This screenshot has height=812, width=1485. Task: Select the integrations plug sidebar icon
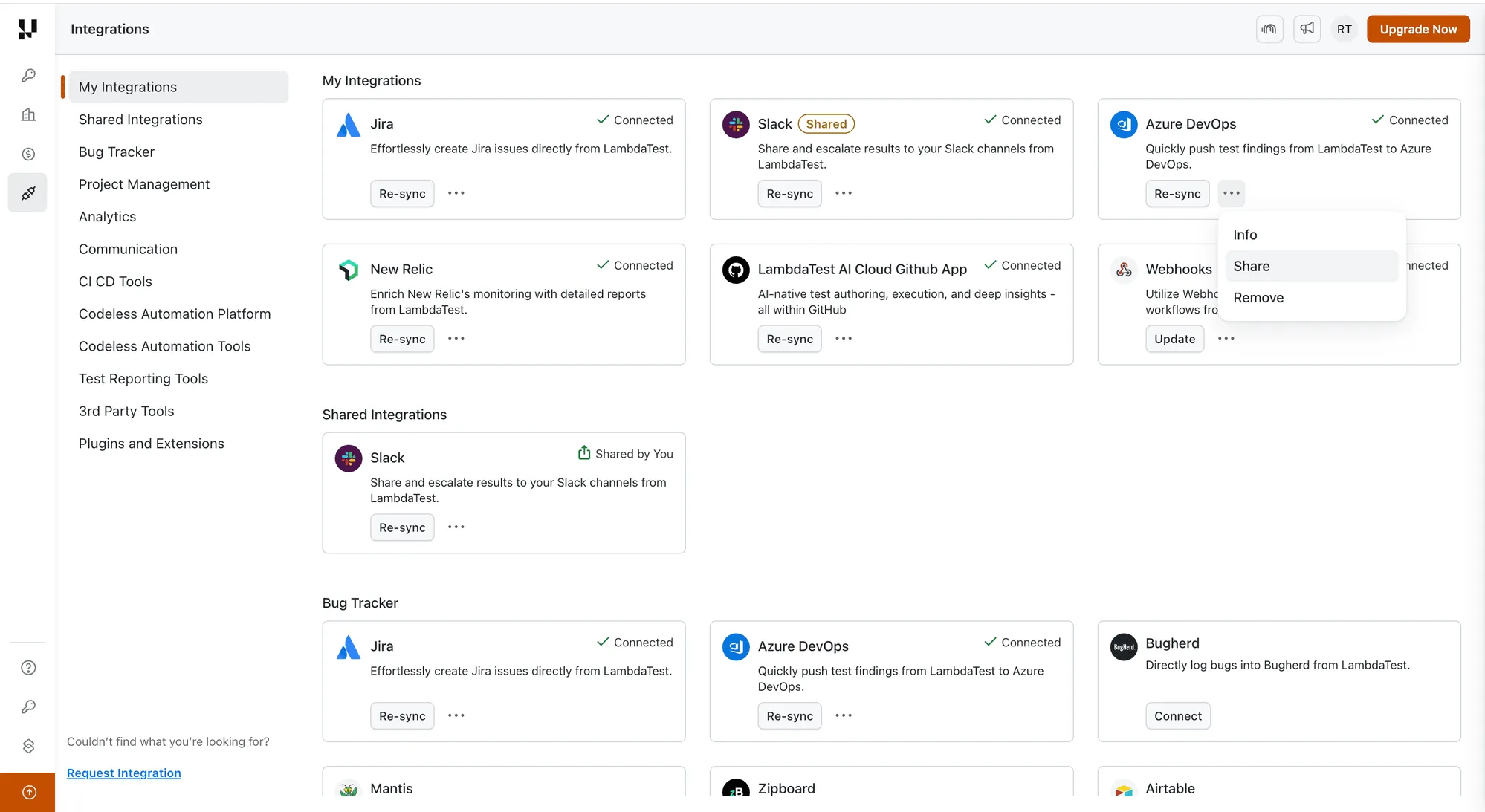[28, 193]
